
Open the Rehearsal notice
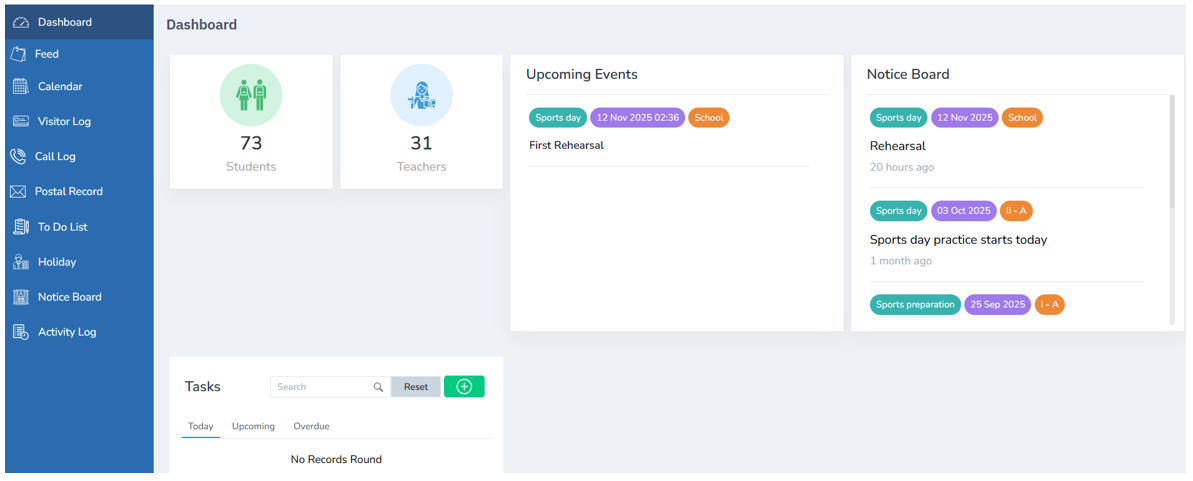(898, 146)
